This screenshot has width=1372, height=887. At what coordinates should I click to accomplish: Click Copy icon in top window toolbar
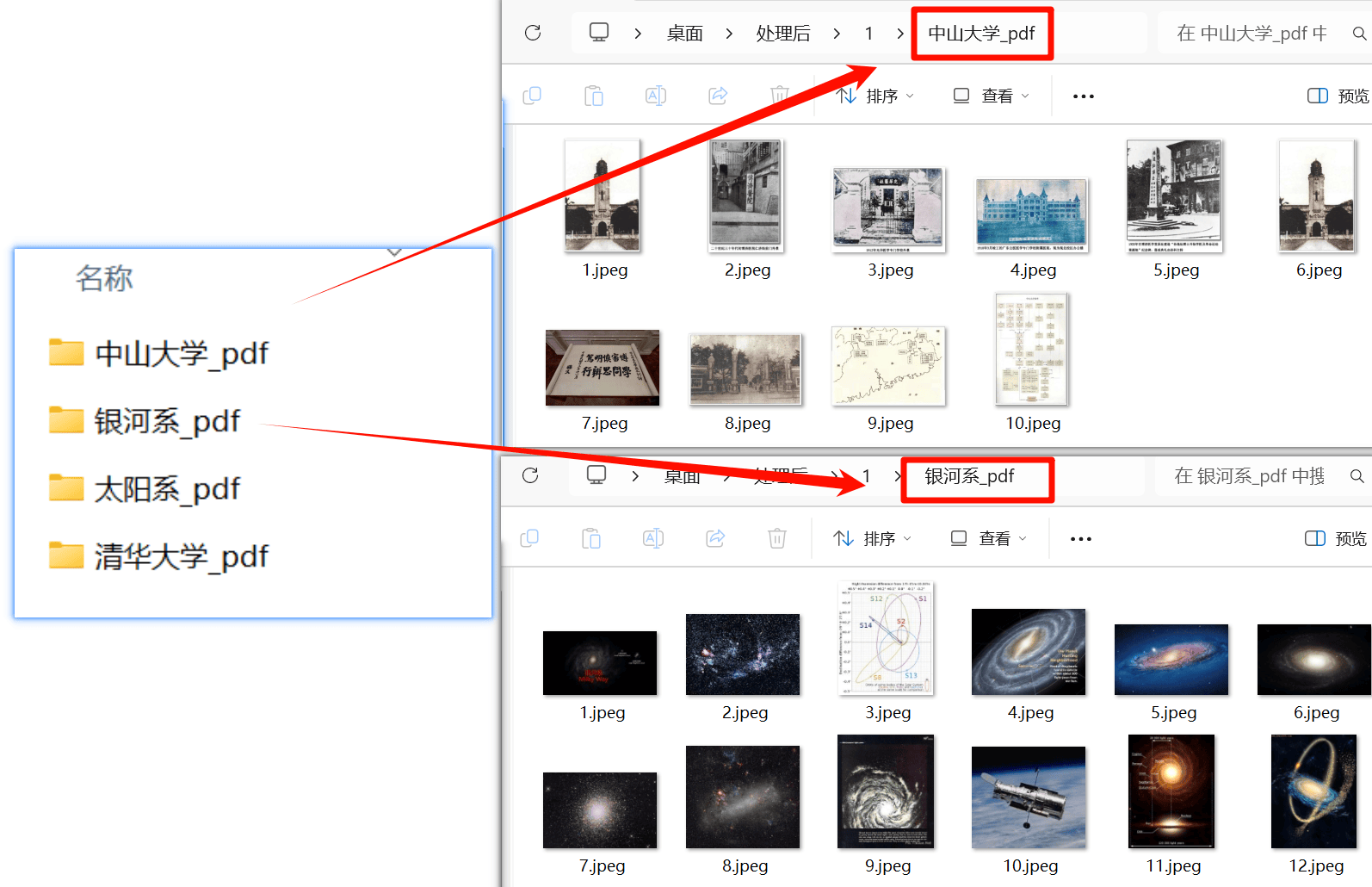coord(532,96)
